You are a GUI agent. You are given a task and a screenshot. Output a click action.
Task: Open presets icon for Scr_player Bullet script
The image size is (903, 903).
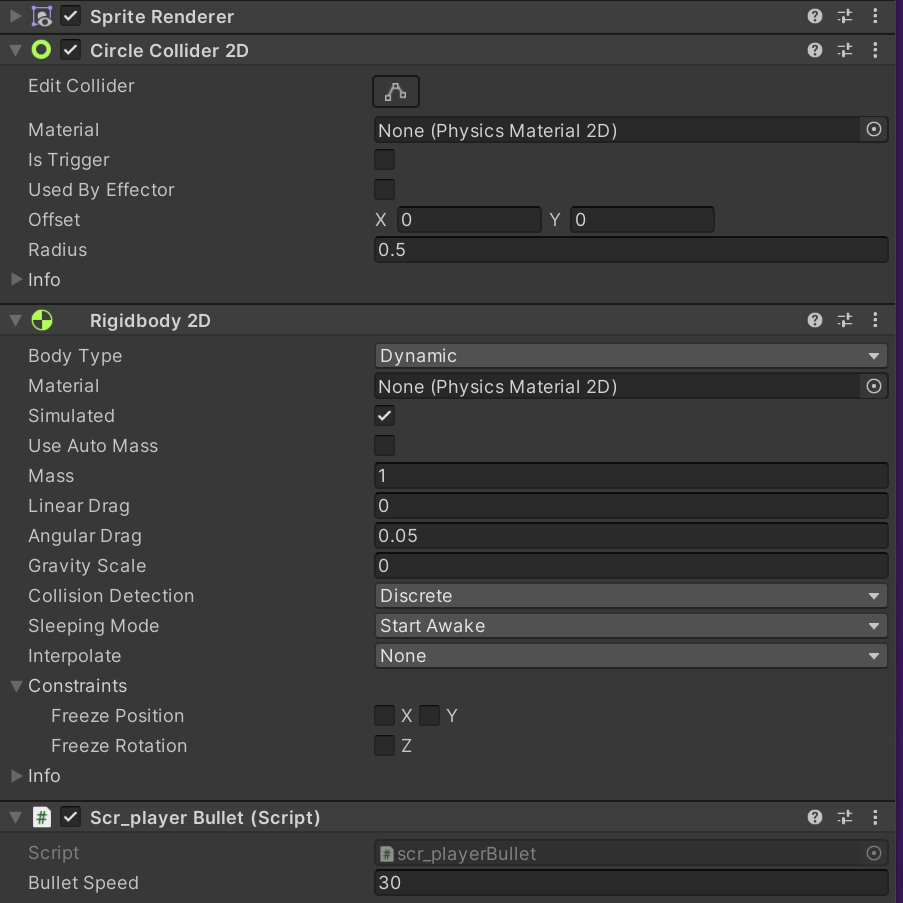pyautogui.click(x=845, y=817)
